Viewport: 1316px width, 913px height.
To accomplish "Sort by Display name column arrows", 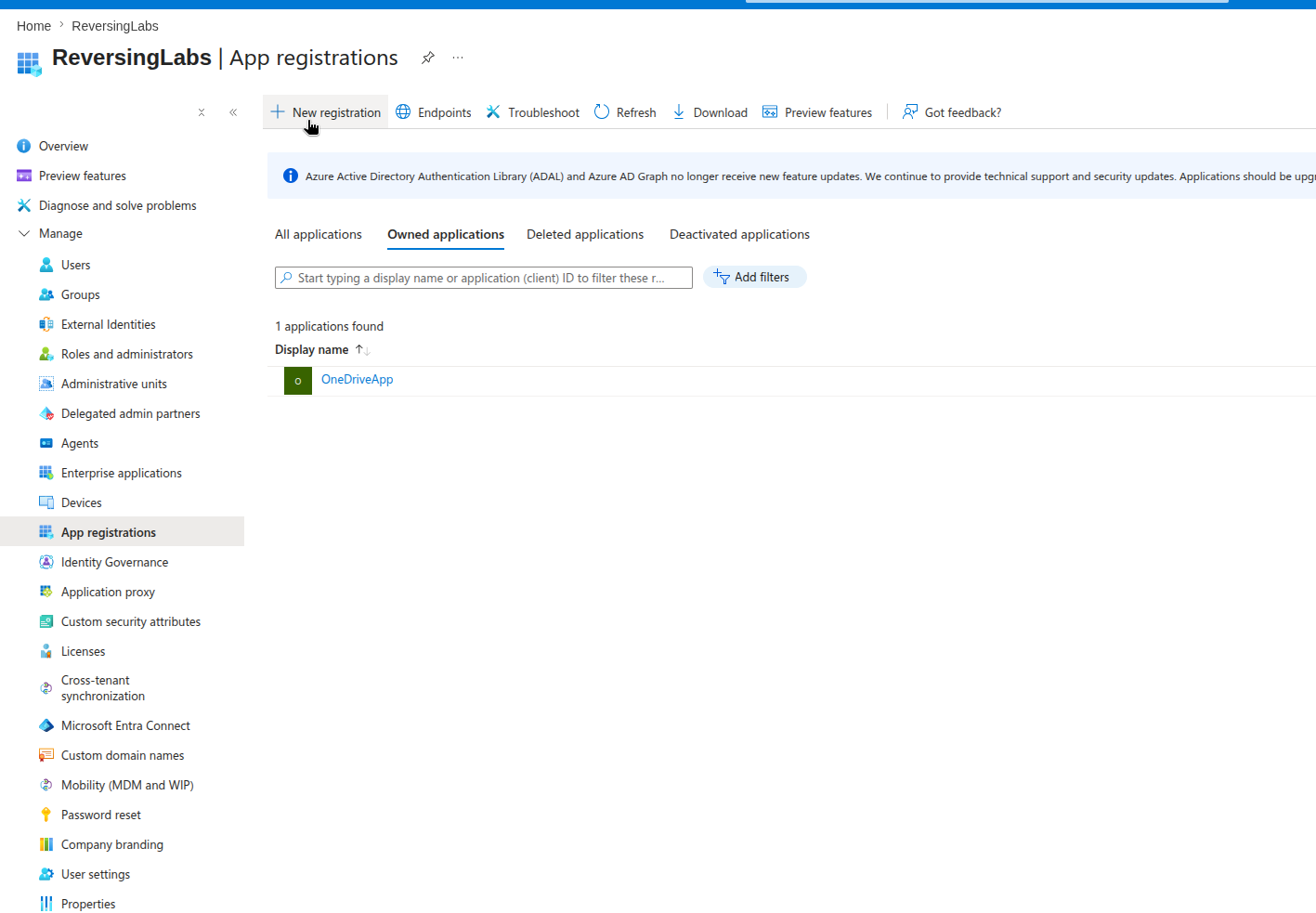I will click(x=363, y=350).
